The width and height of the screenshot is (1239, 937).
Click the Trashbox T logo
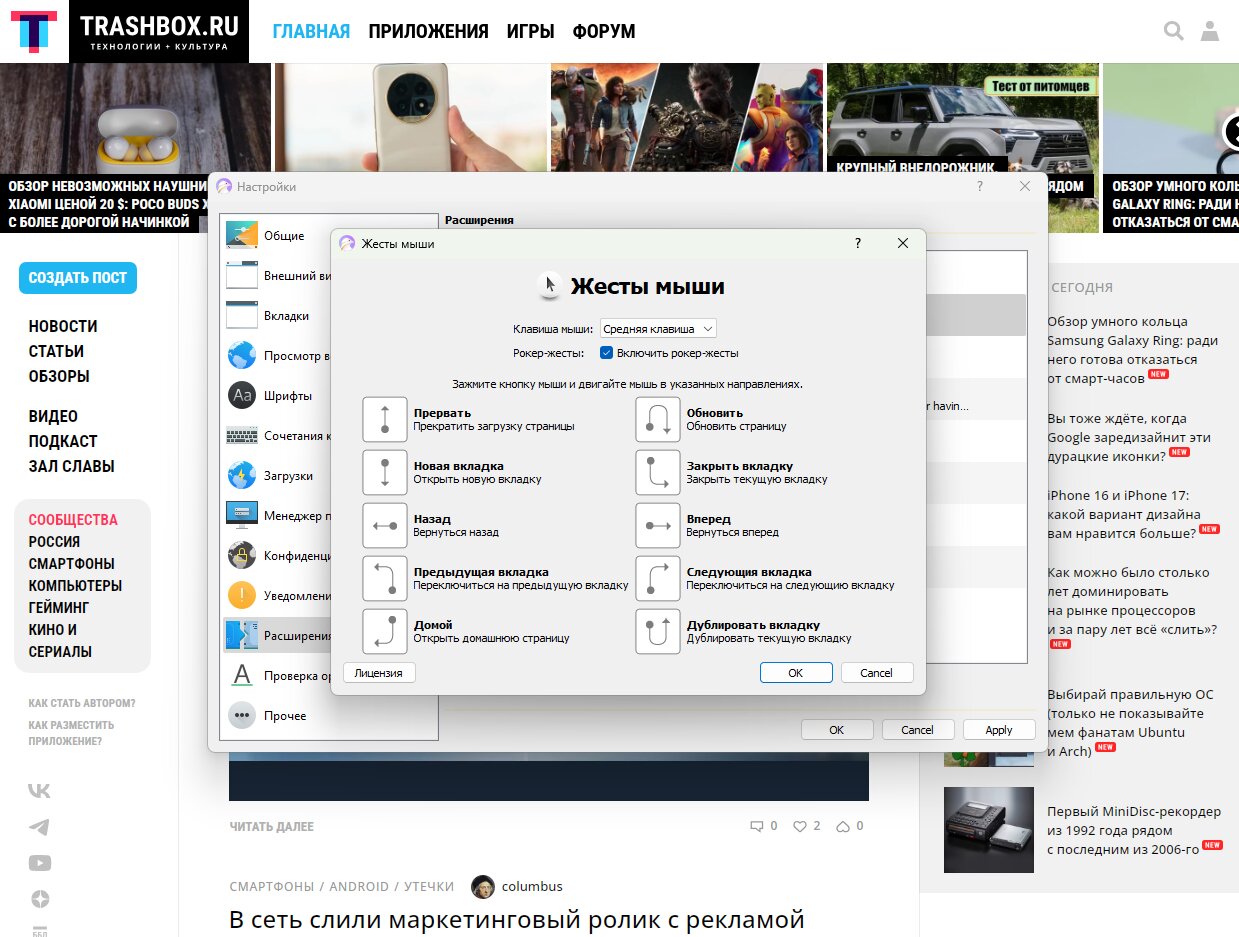34,31
